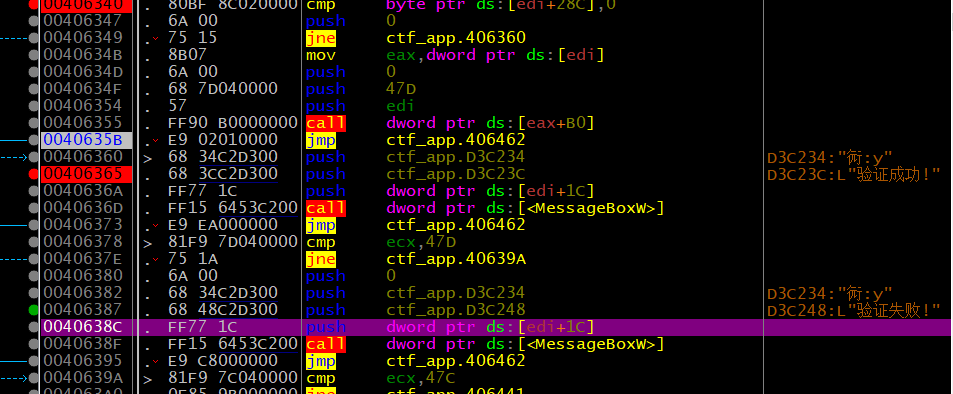Click bytes FF90 B0000000 in the bytes column
Screen dimensions: 953x394
click(233, 123)
